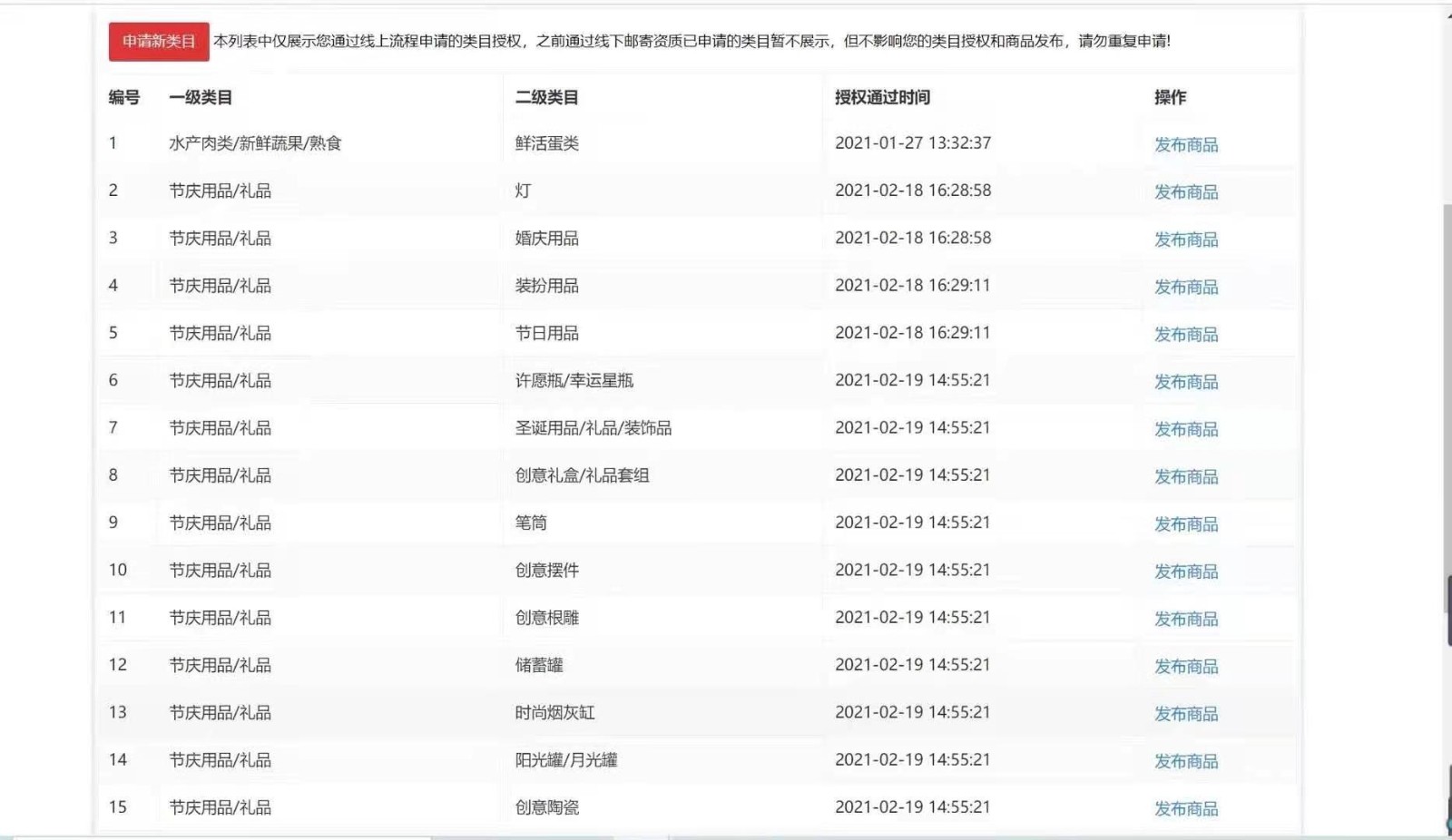The image size is (1452, 840).
Task: Click 发布商品 for 储蓄罐 category
Action: click(x=1185, y=667)
